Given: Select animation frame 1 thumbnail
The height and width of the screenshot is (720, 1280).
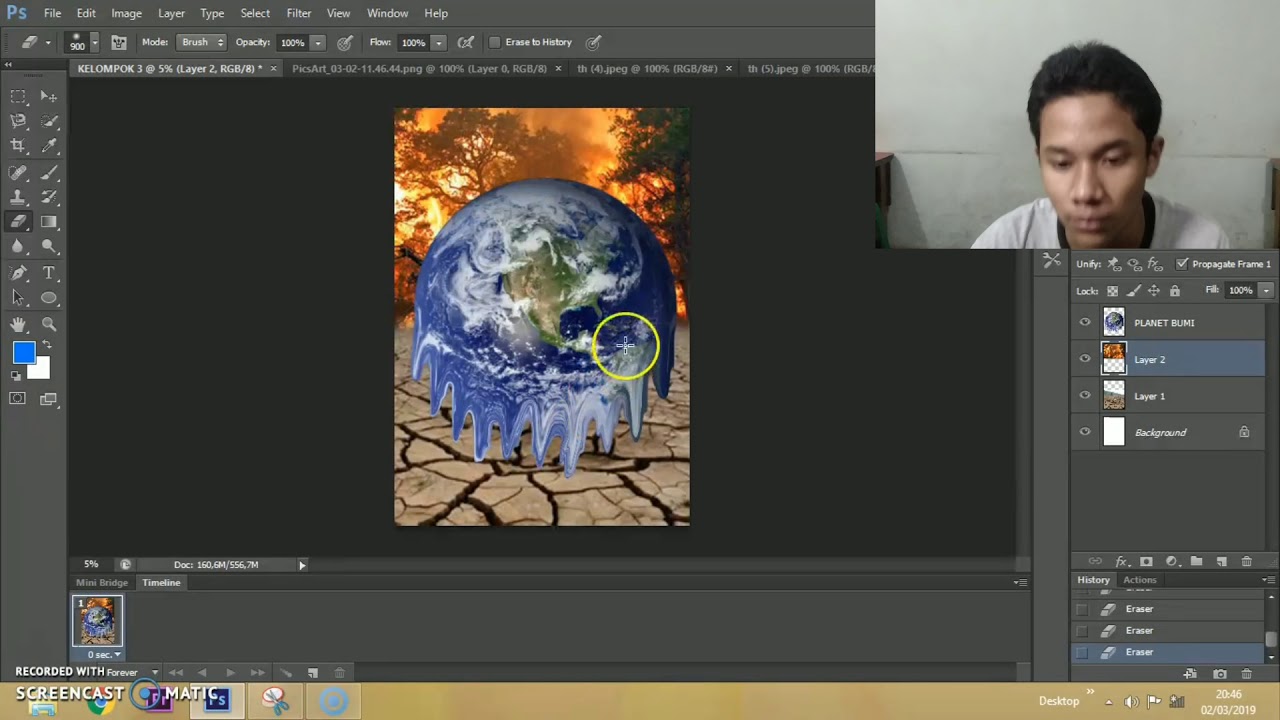Looking at the screenshot, I should pyautogui.click(x=97, y=621).
